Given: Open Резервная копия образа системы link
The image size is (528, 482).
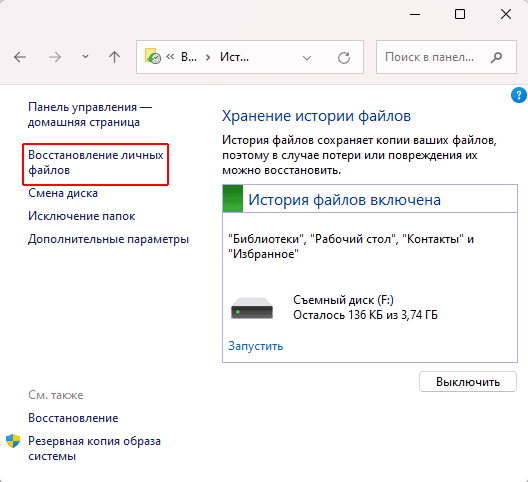Looking at the screenshot, I should (94, 448).
